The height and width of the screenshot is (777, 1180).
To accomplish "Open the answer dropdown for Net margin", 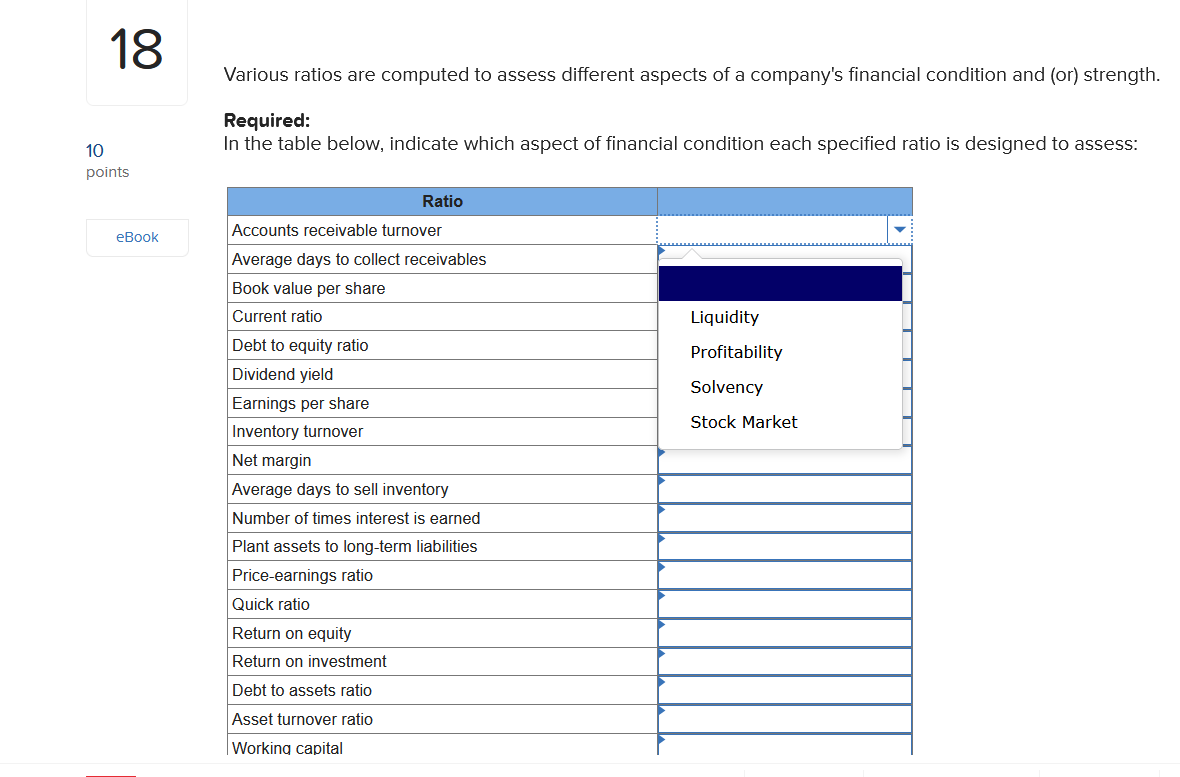I will pos(785,459).
